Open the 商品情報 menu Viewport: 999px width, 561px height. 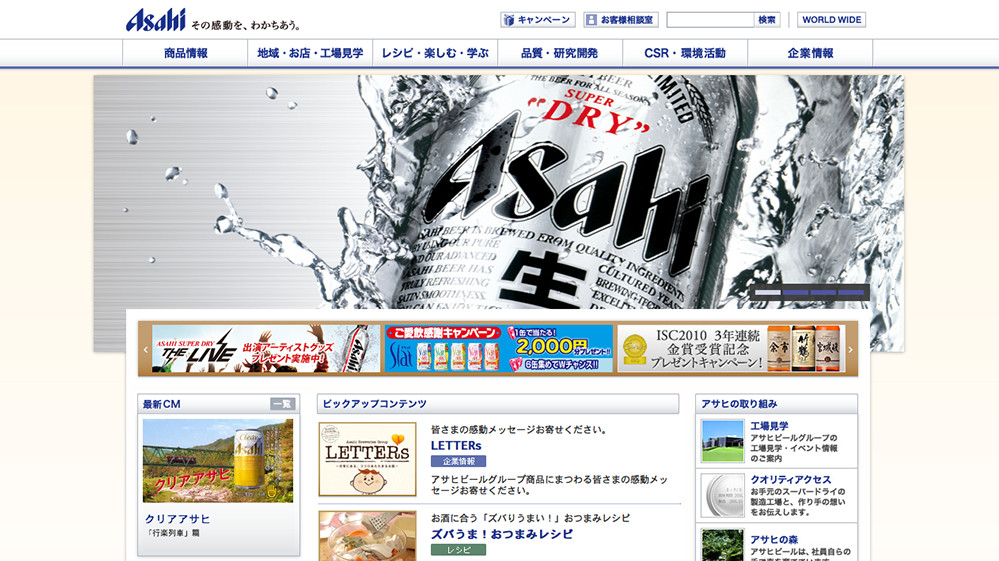(x=185, y=53)
